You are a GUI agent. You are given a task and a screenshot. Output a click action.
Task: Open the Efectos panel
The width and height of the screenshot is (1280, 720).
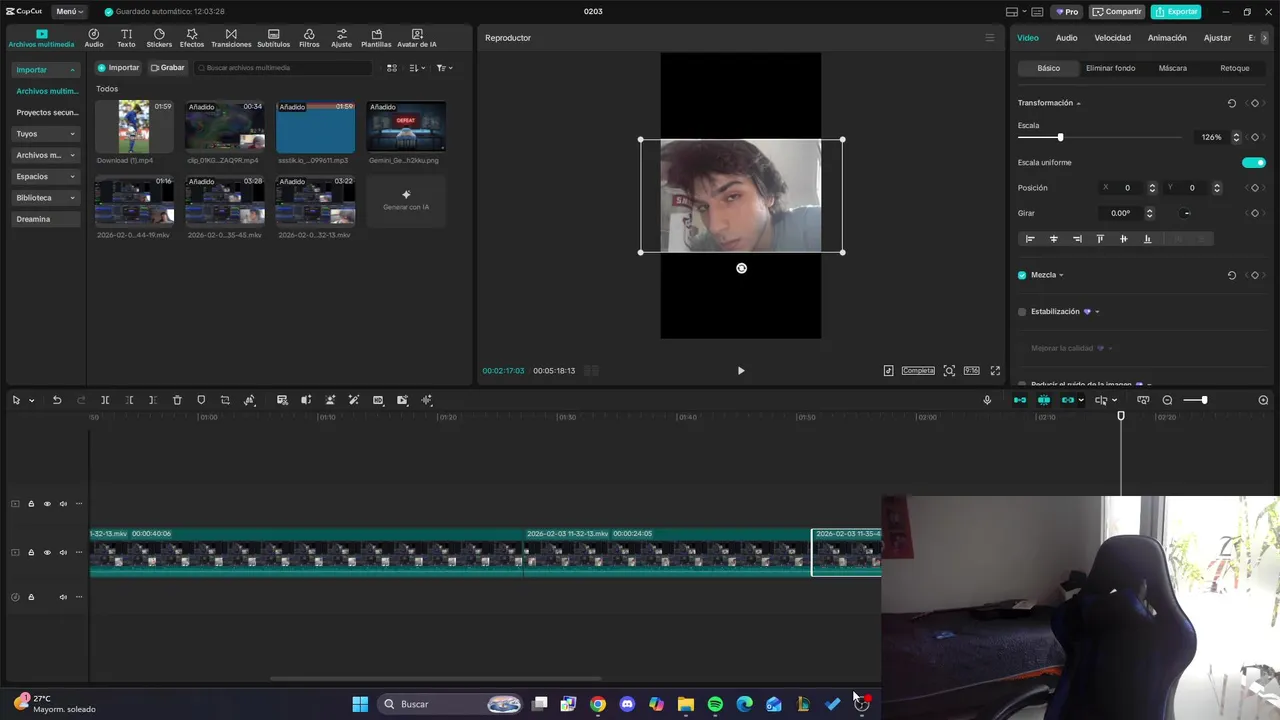pos(192,38)
